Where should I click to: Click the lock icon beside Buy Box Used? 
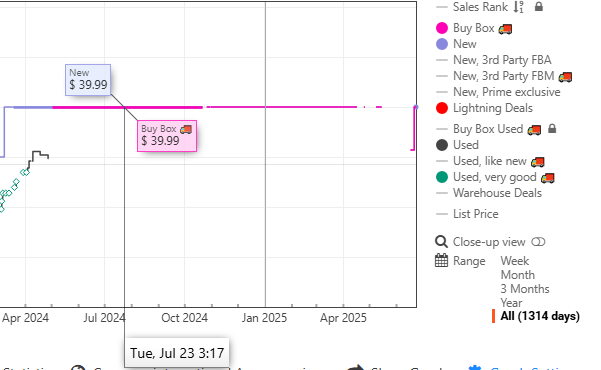[x=552, y=128]
